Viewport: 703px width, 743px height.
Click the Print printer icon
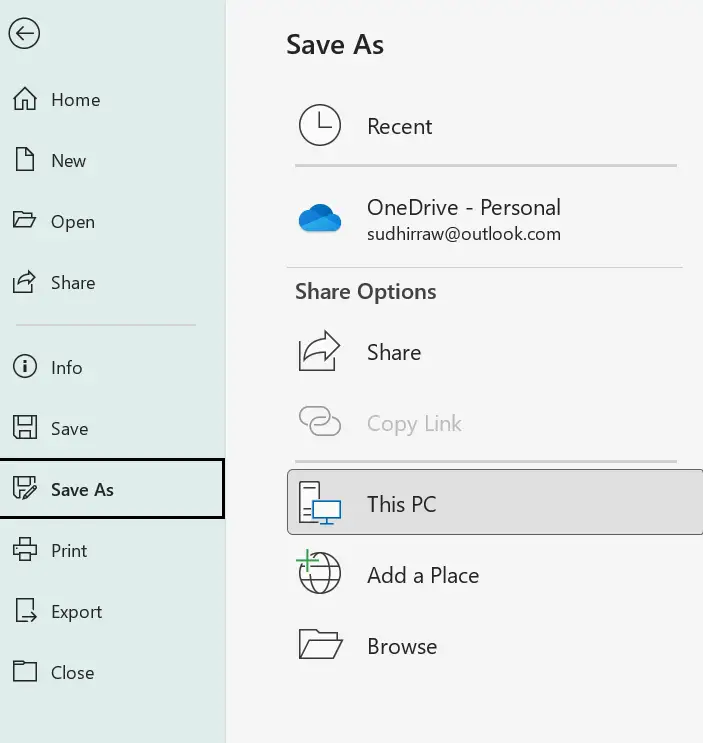coord(24,551)
